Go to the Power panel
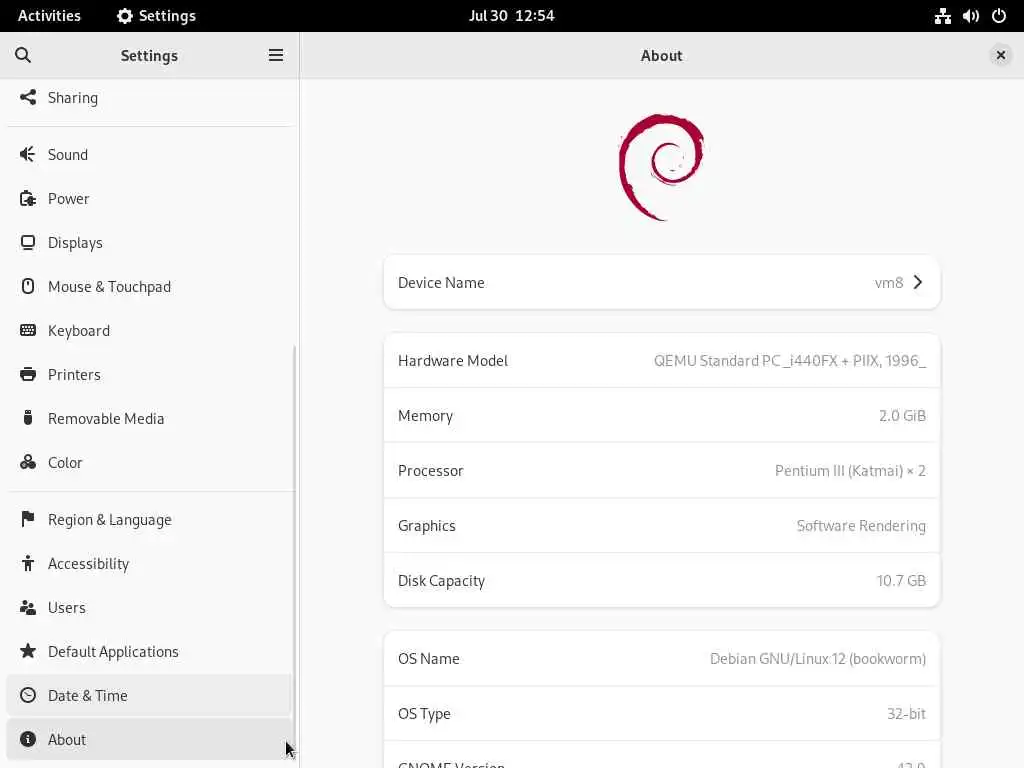Image resolution: width=1024 pixels, height=768 pixels. pyautogui.click(x=149, y=199)
